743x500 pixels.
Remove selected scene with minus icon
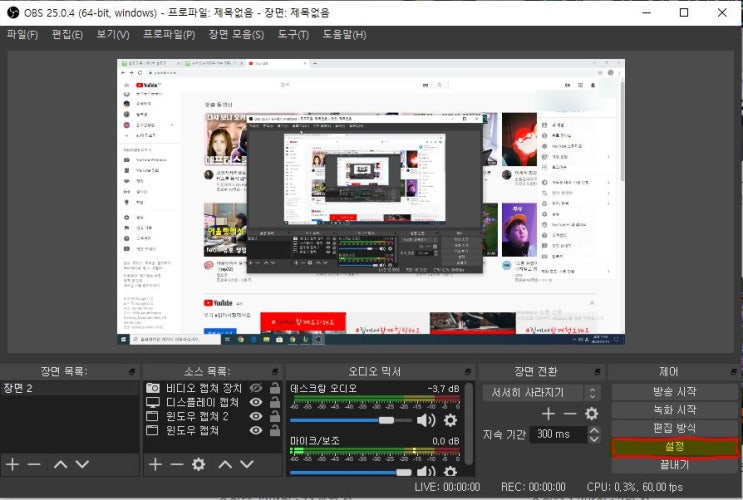34,464
